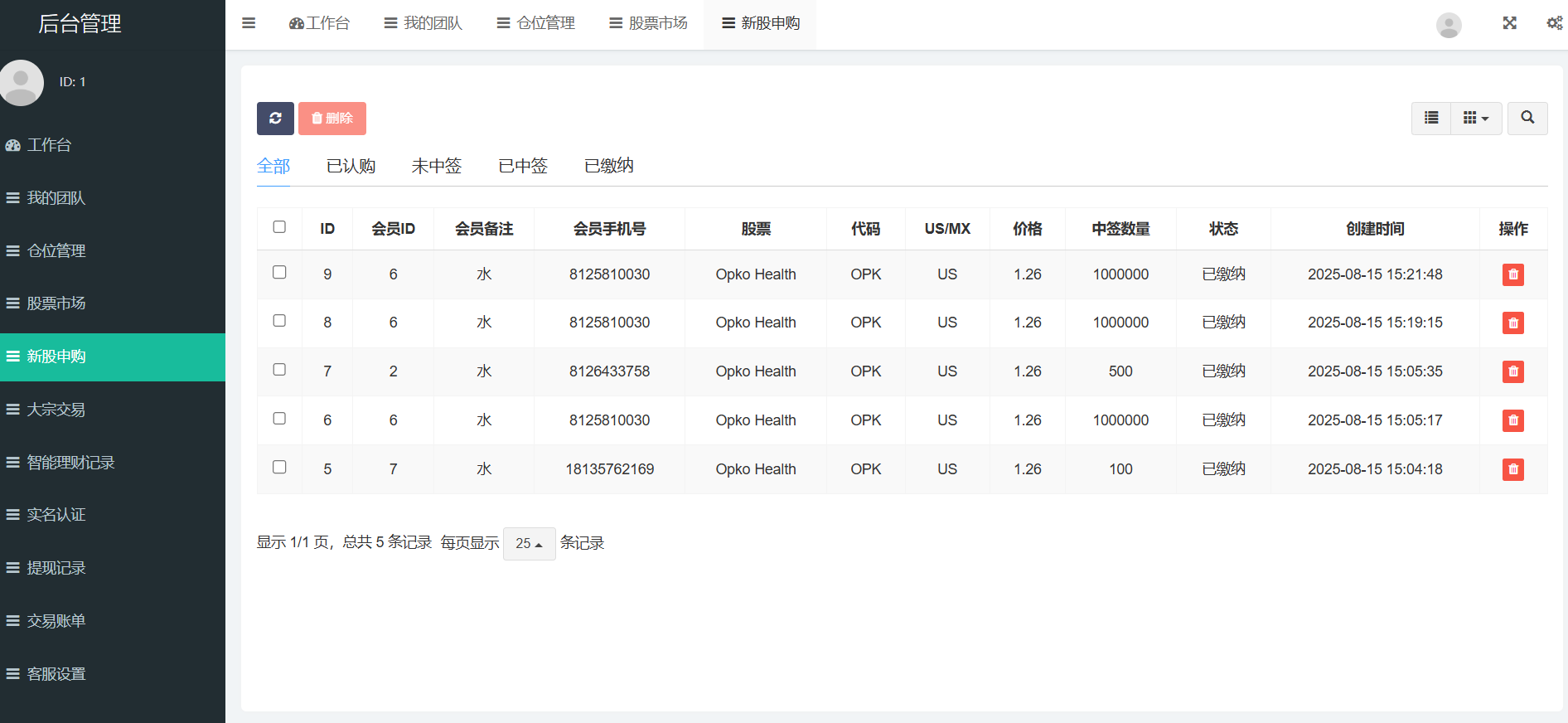Click the user avatar in top bar
This screenshot has height=723, width=1568.
pyautogui.click(x=1448, y=25)
